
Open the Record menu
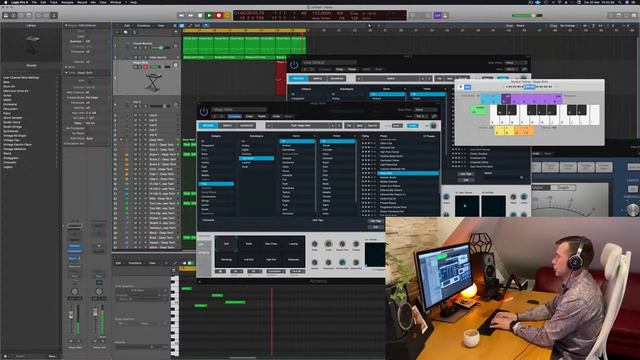point(82,2)
